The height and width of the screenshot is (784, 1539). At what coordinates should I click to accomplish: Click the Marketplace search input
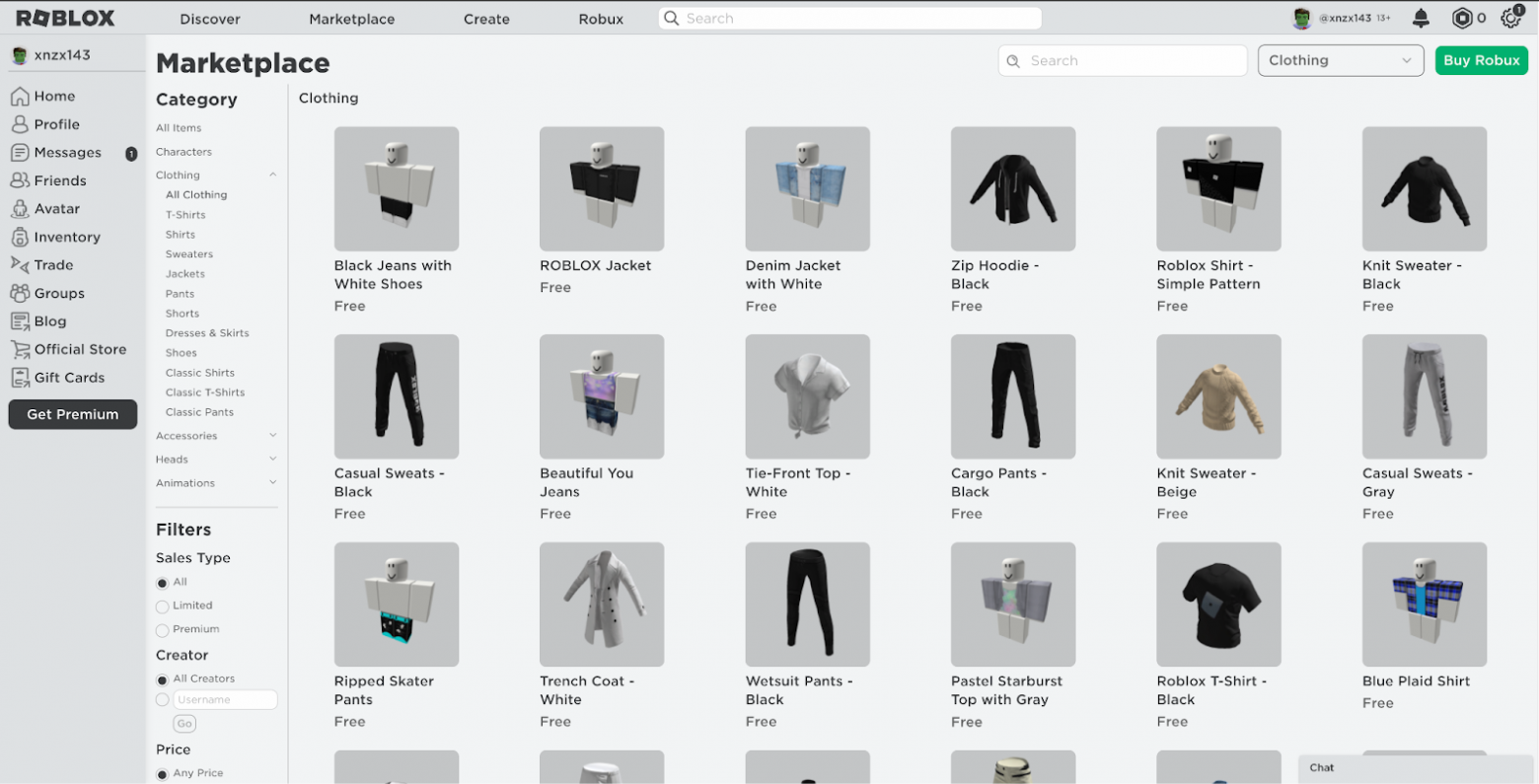pyautogui.click(x=1123, y=60)
